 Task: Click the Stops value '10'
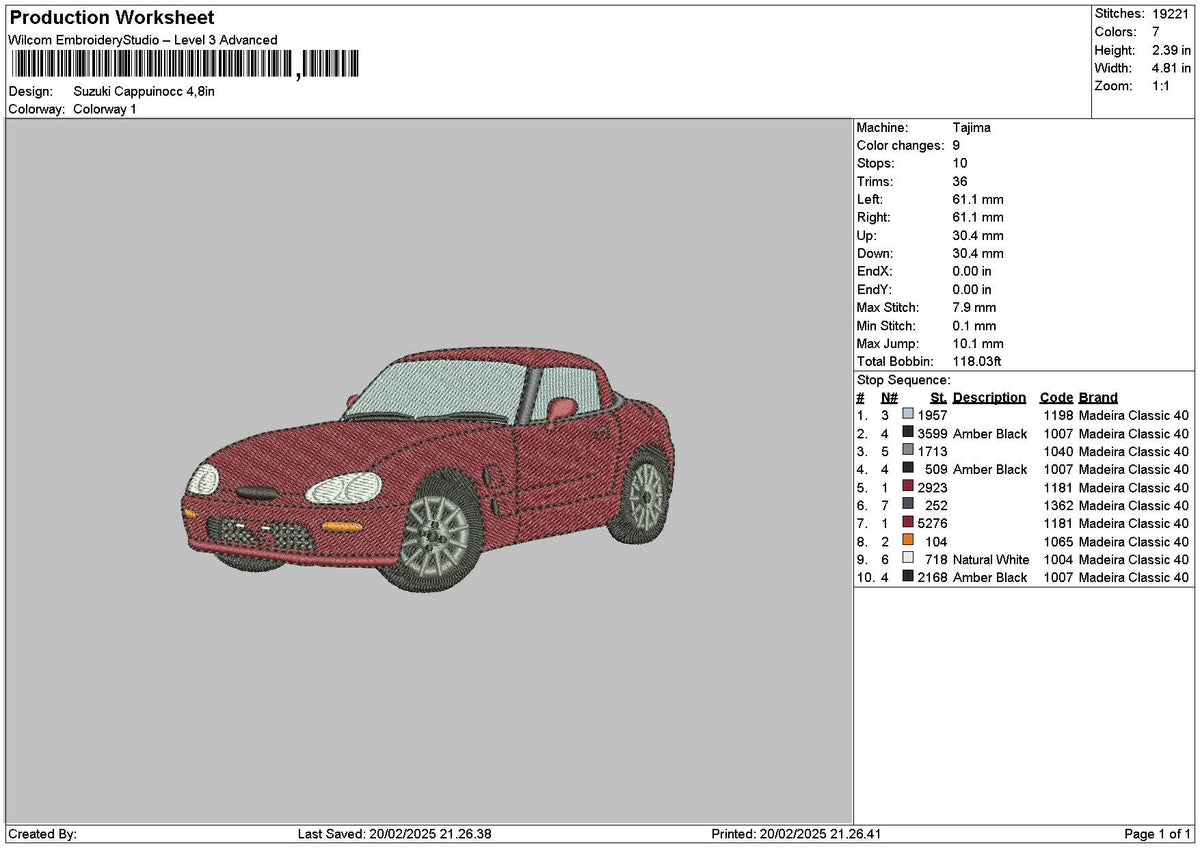[960, 164]
